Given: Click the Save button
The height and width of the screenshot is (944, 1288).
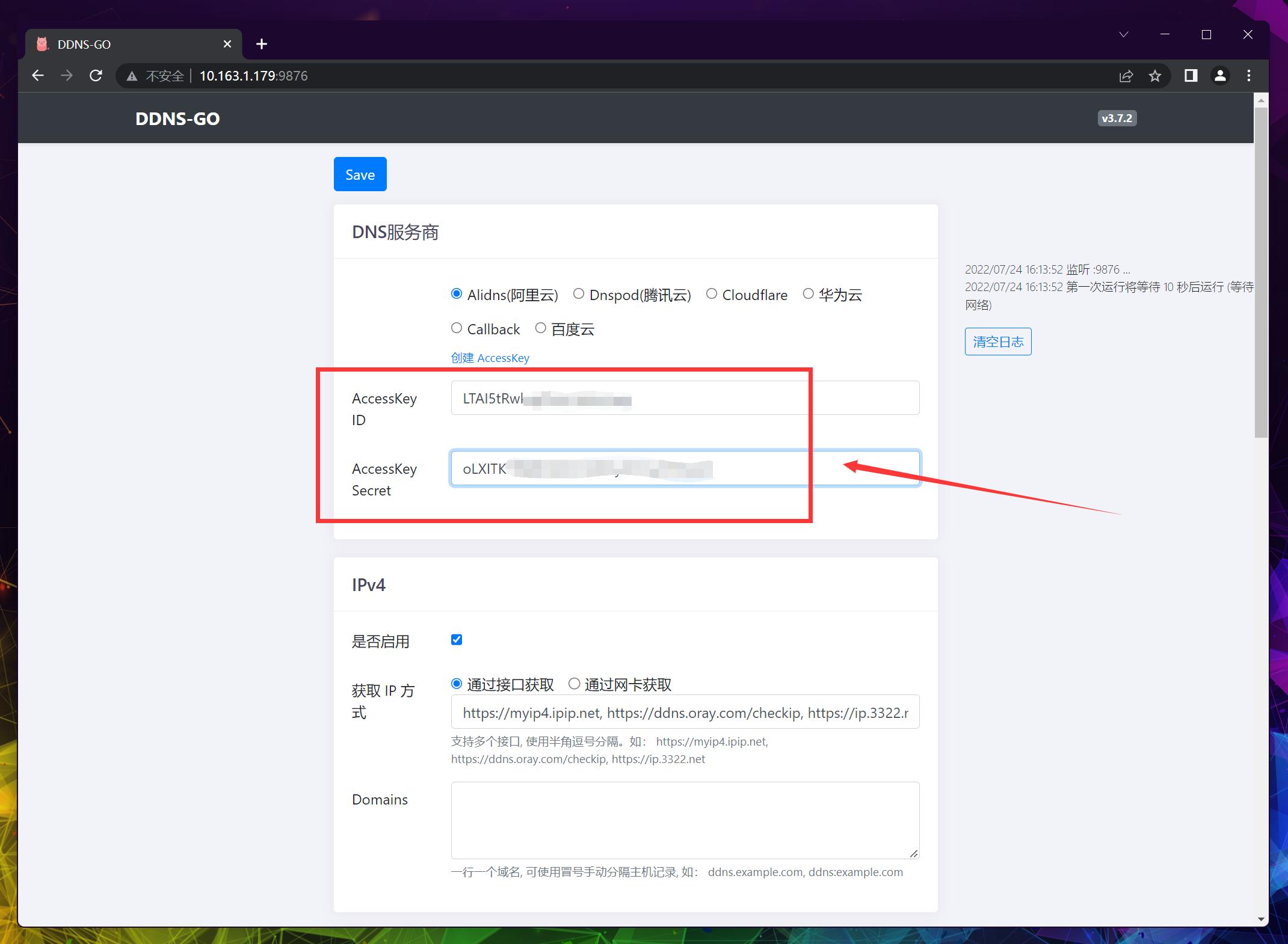Looking at the screenshot, I should 360,174.
